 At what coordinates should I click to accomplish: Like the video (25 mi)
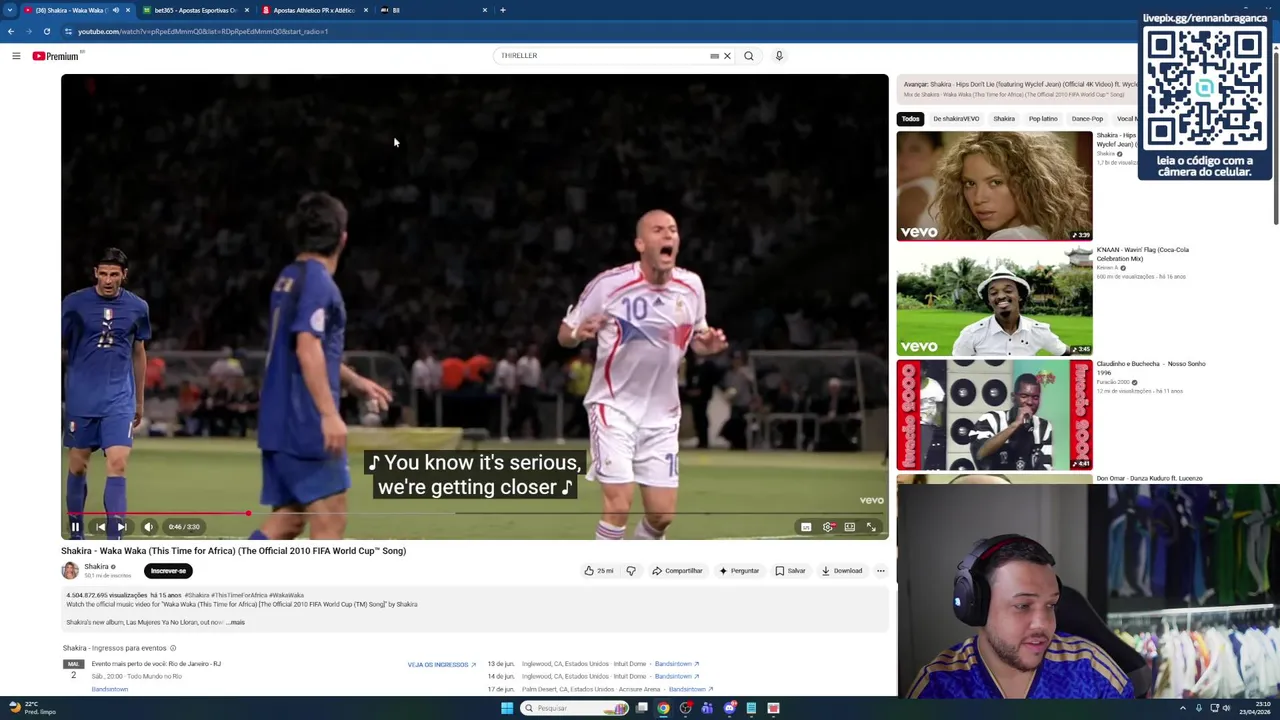pos(599,571)
